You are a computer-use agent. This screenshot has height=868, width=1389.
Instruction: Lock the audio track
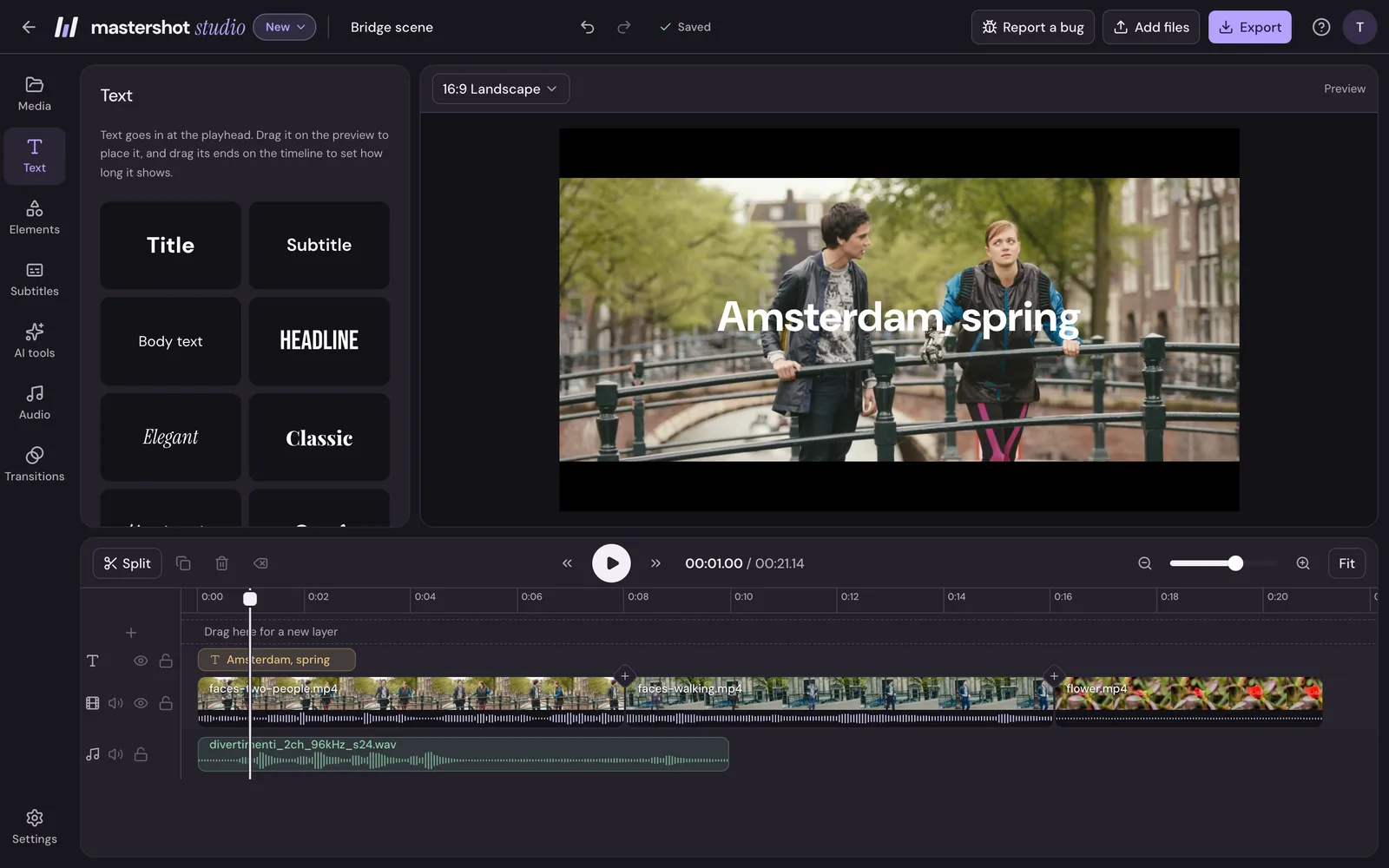(x=141, y=754)
